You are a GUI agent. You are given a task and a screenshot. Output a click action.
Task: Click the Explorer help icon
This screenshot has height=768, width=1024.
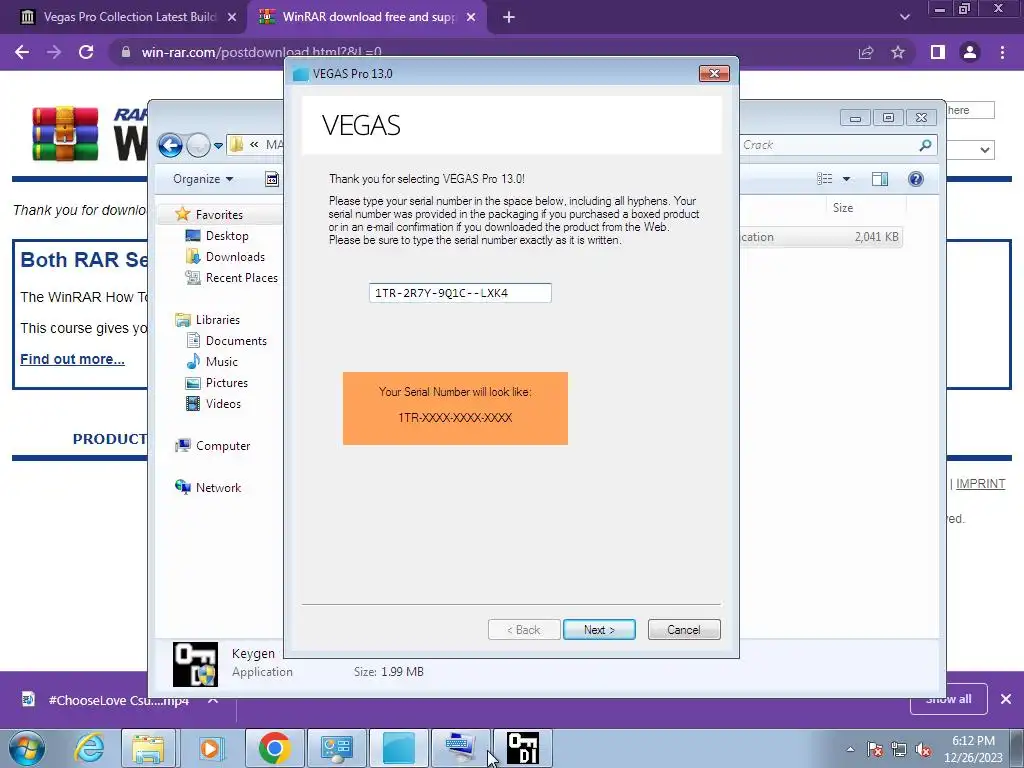click(916, 179)
